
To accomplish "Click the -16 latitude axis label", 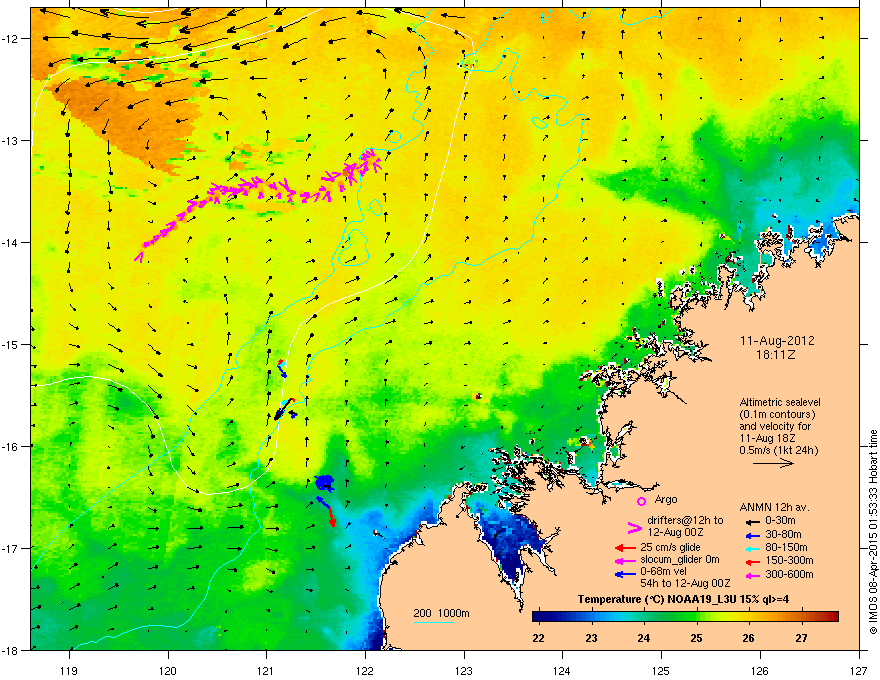I will 10,446.
